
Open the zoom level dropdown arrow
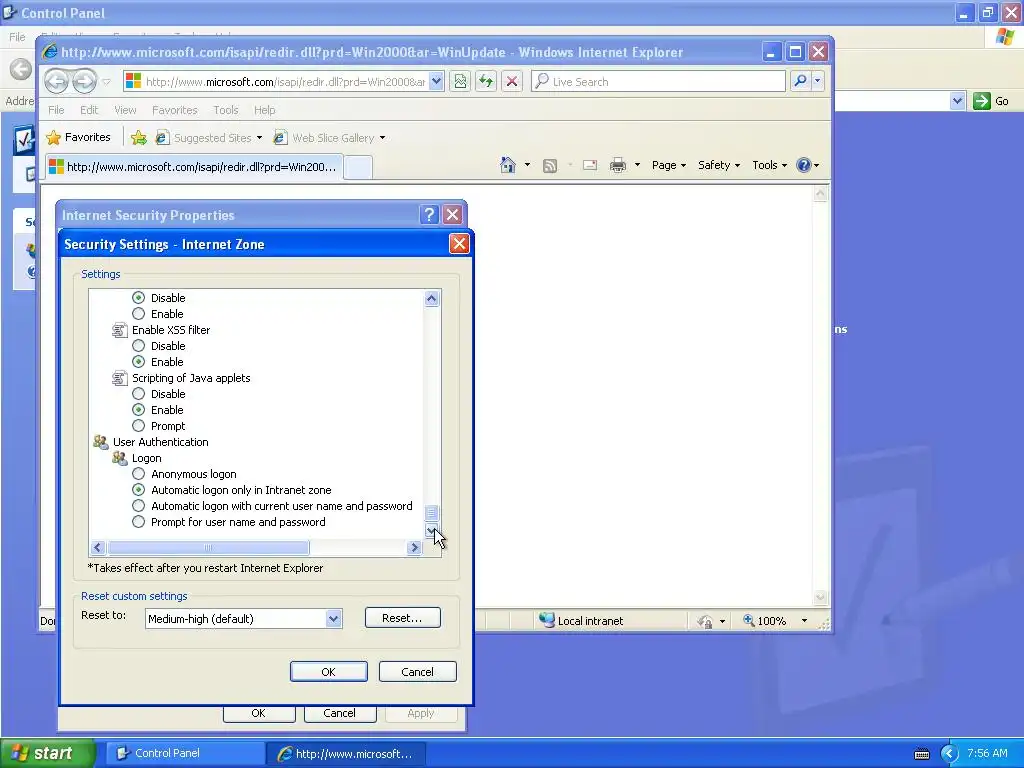(804, 620)
